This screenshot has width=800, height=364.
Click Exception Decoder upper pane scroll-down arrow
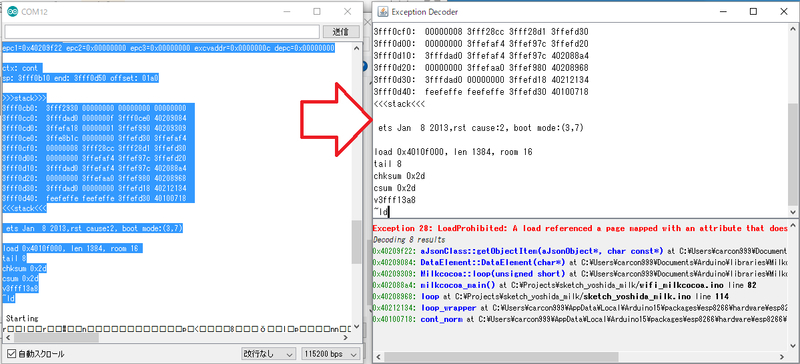tap(792, 211)
